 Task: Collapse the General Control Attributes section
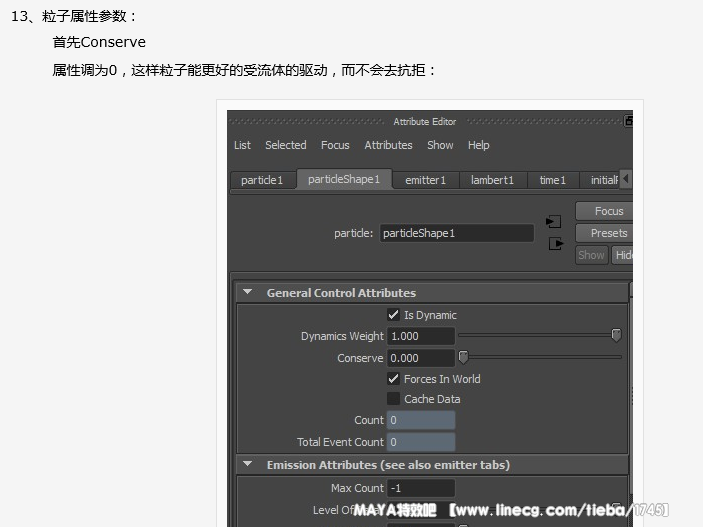pyautogui.click(x=247, y=292)
